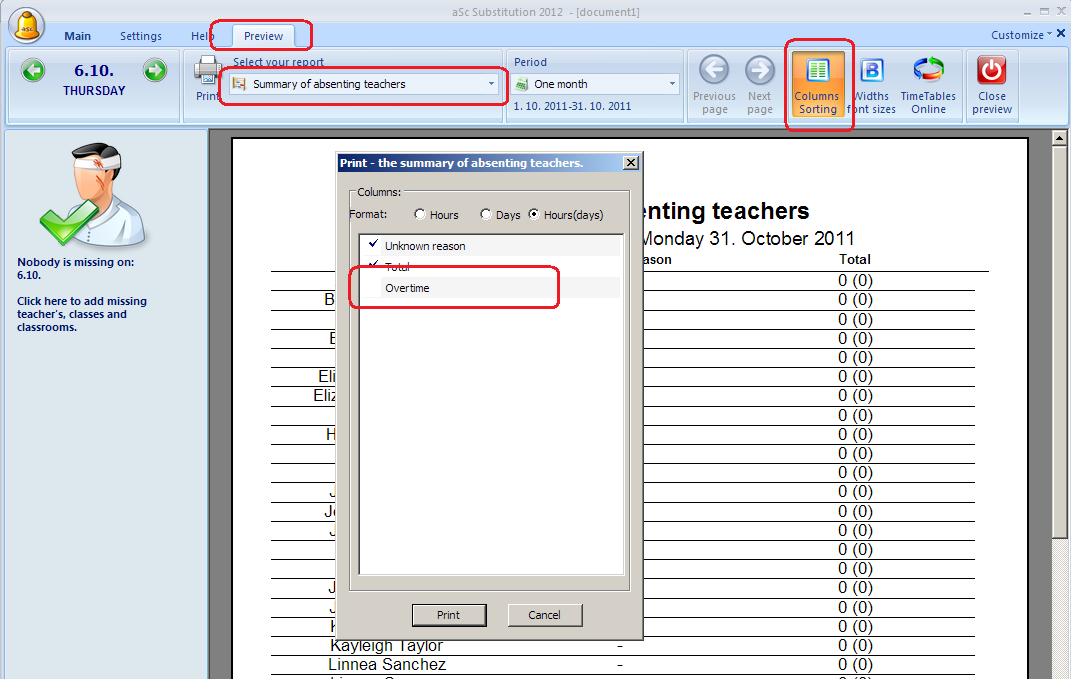Click the vertical scrollbar of the preview

tap(1059, 342)
